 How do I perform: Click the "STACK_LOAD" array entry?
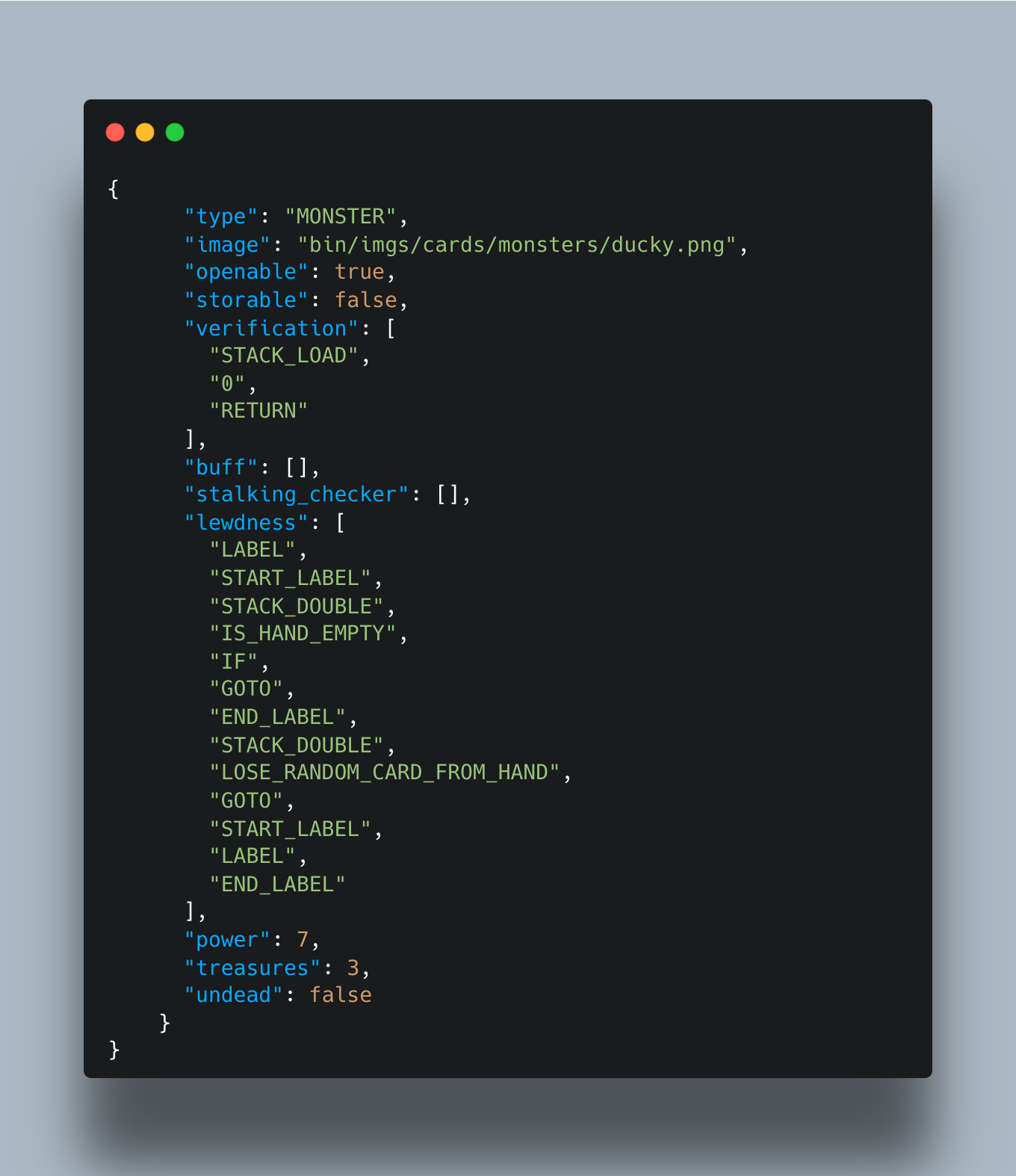point(284,356)
